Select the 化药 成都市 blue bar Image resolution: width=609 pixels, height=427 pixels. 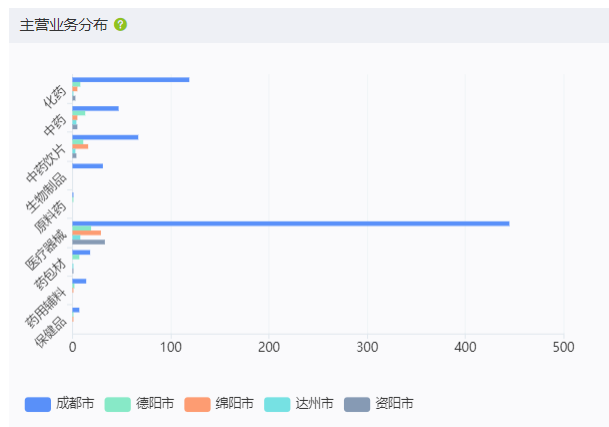[x=131, y=80]
